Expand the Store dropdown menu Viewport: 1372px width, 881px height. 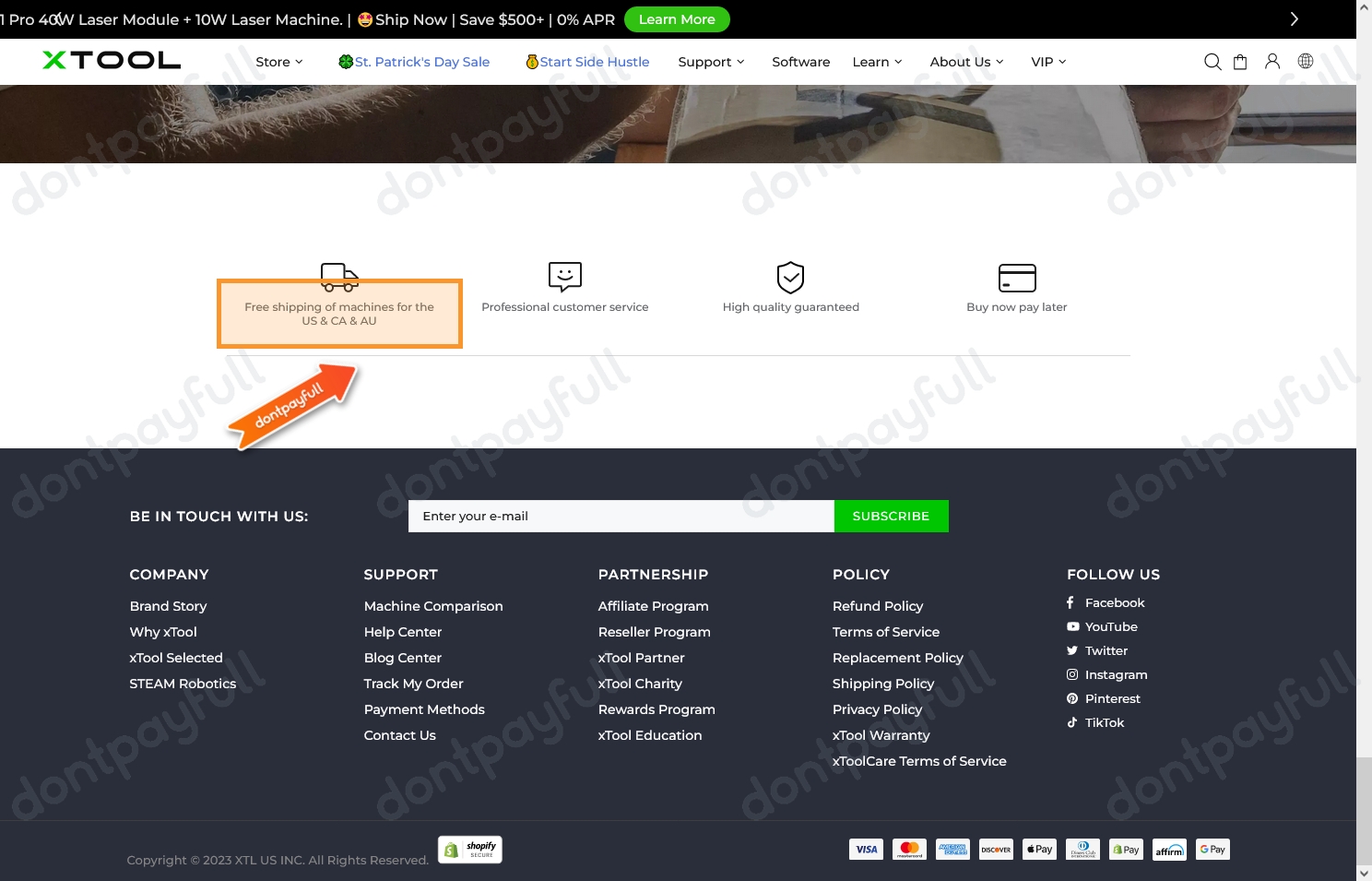point(278,62)
